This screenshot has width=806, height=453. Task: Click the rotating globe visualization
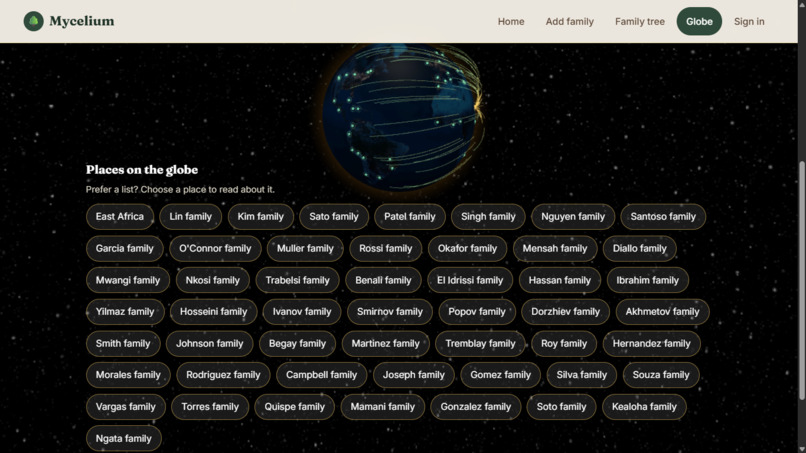404,116
